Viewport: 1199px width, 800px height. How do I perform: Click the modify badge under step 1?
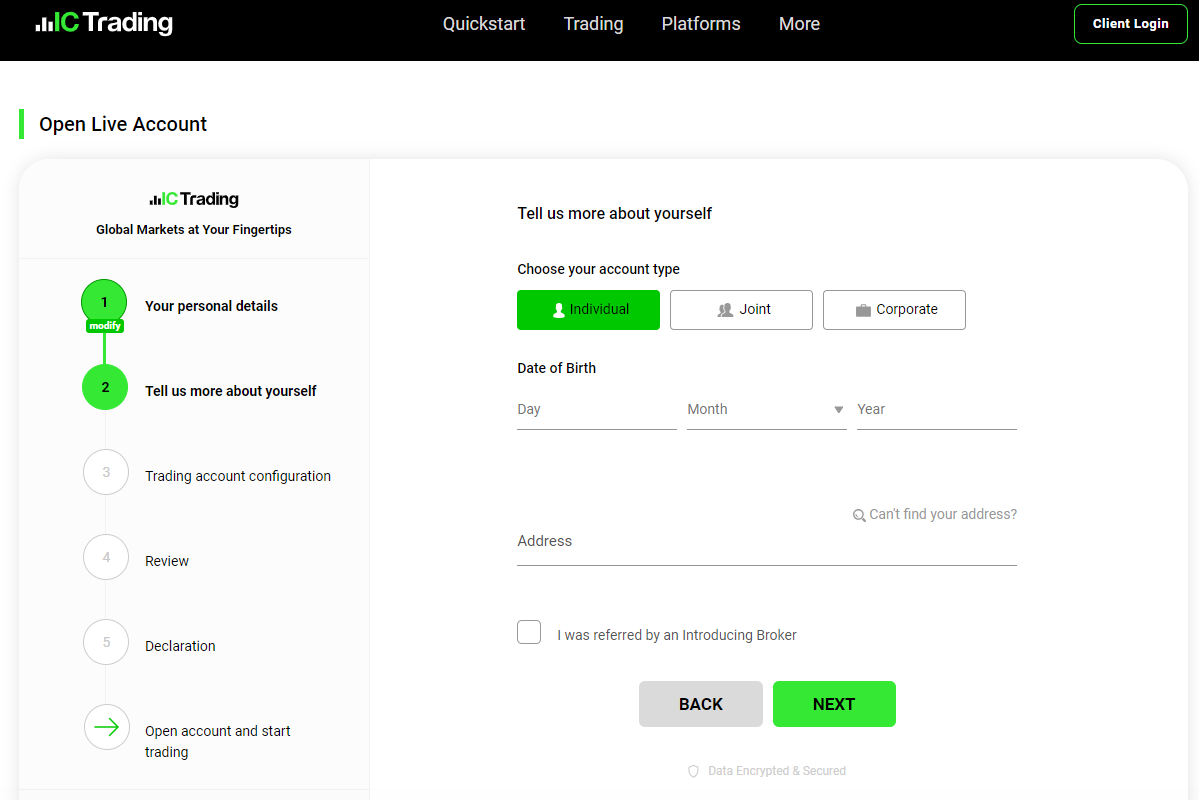point(105,326)
